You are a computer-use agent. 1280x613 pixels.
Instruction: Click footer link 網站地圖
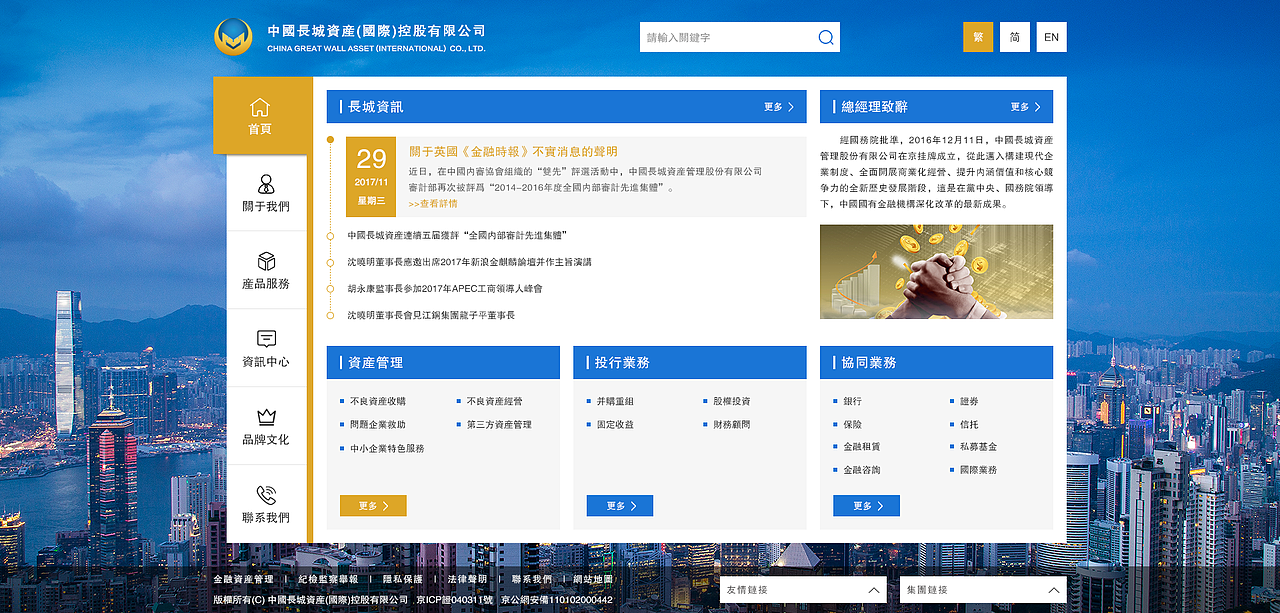(x=593, y=579)
